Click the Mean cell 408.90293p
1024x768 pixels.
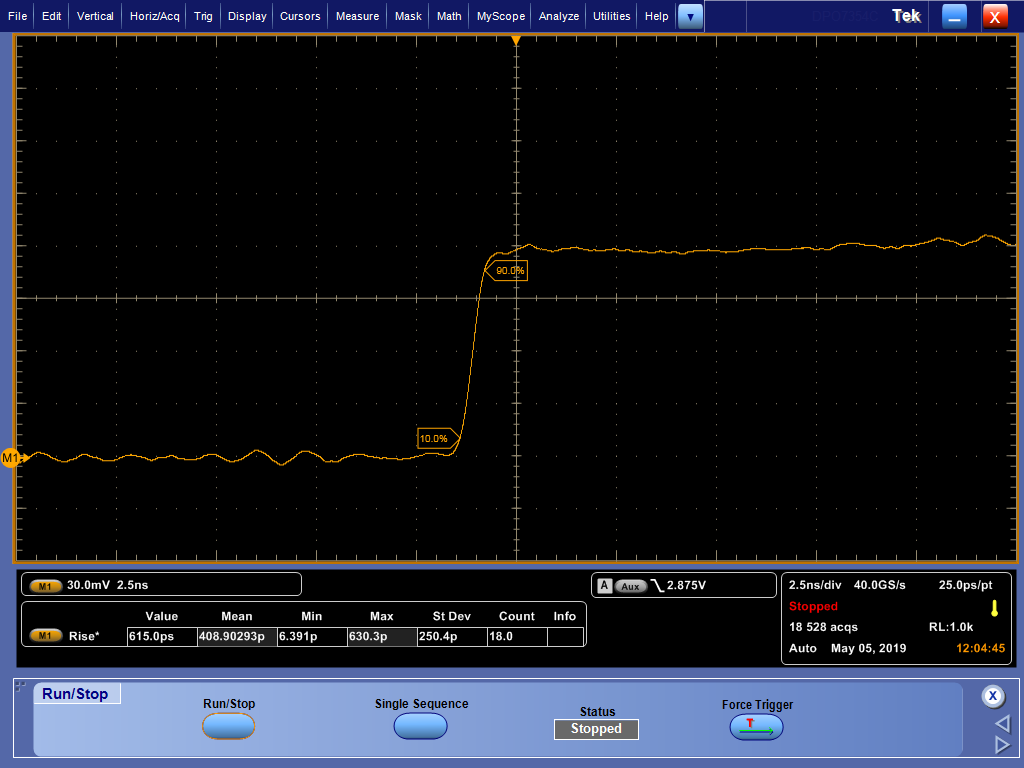tap(237, 636)
